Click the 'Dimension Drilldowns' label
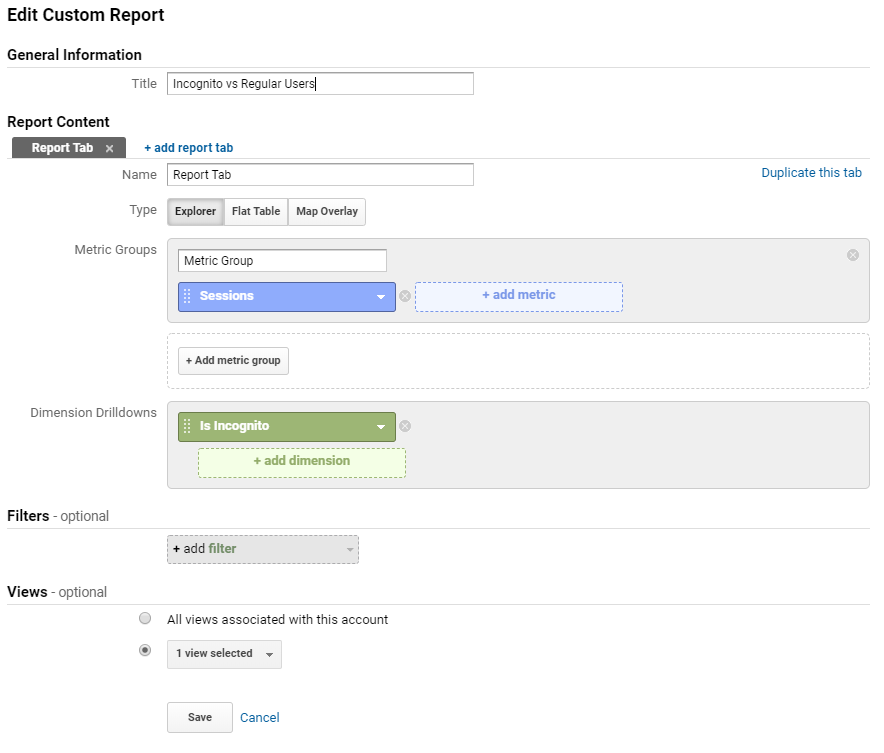The image size is (884, 753). 94,413
